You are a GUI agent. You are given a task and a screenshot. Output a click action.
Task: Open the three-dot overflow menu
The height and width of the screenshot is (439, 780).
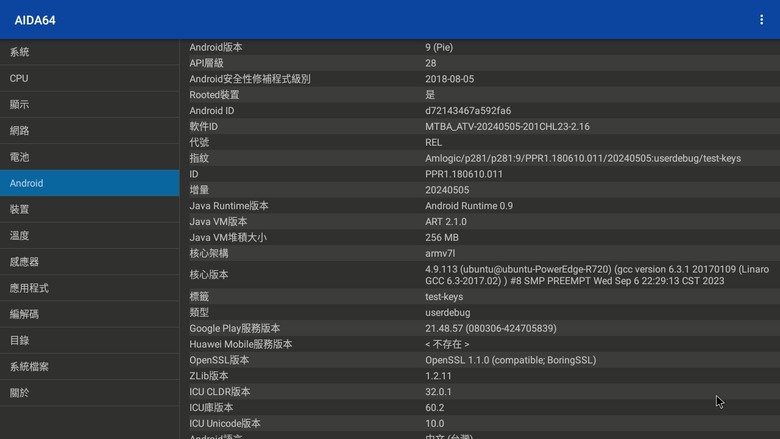tap(761, 20)
